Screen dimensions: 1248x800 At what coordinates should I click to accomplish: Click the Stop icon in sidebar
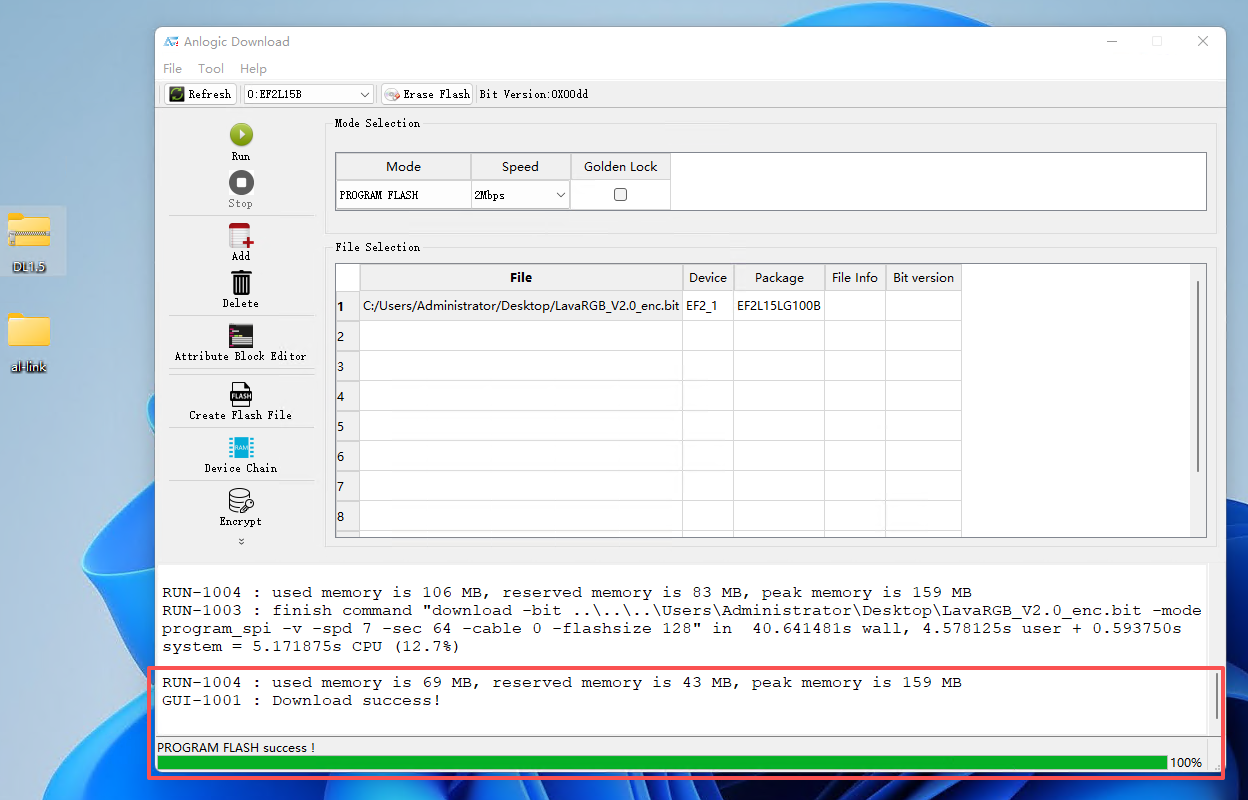(x=241, y=182)
